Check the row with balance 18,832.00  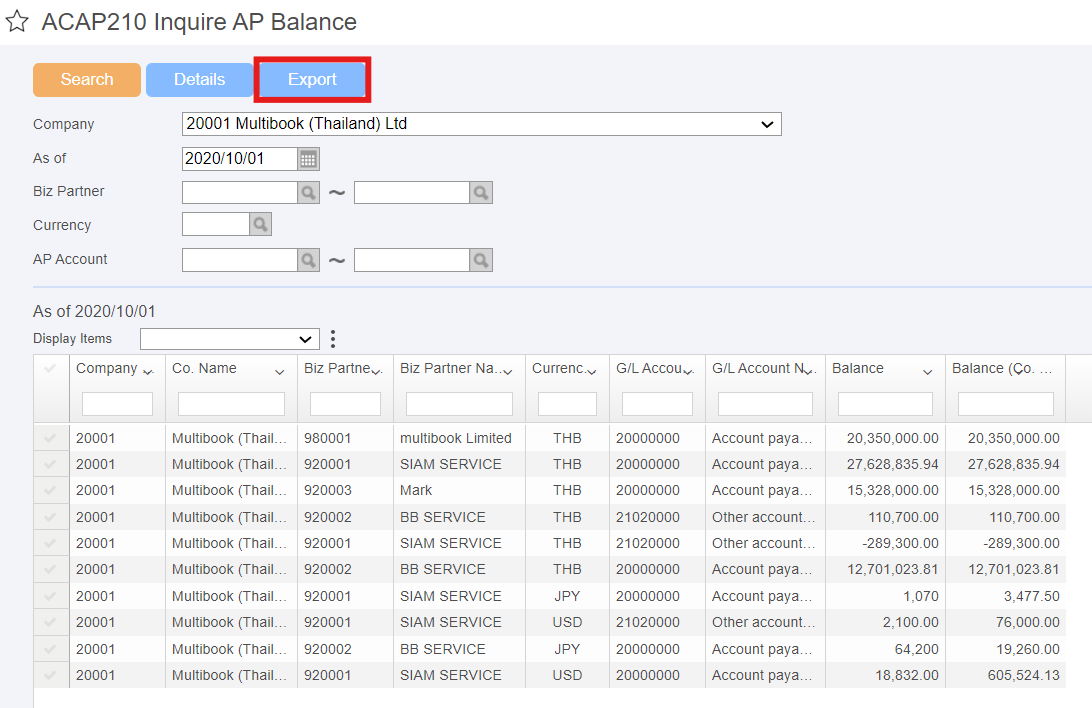click(50, 675)
